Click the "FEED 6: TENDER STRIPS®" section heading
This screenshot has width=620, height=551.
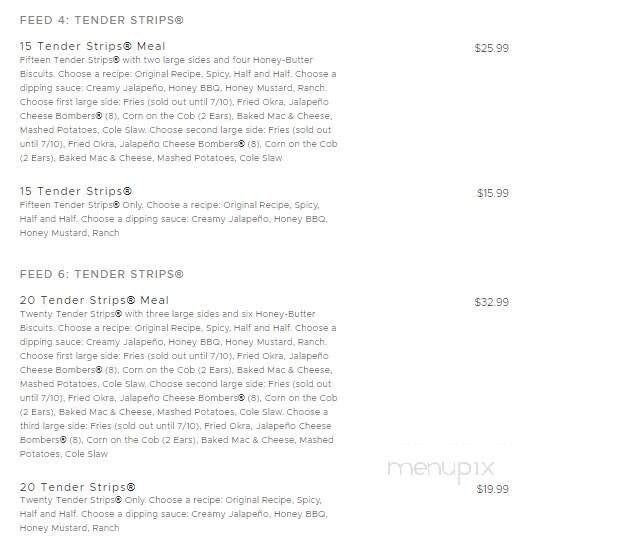(101, 274)
